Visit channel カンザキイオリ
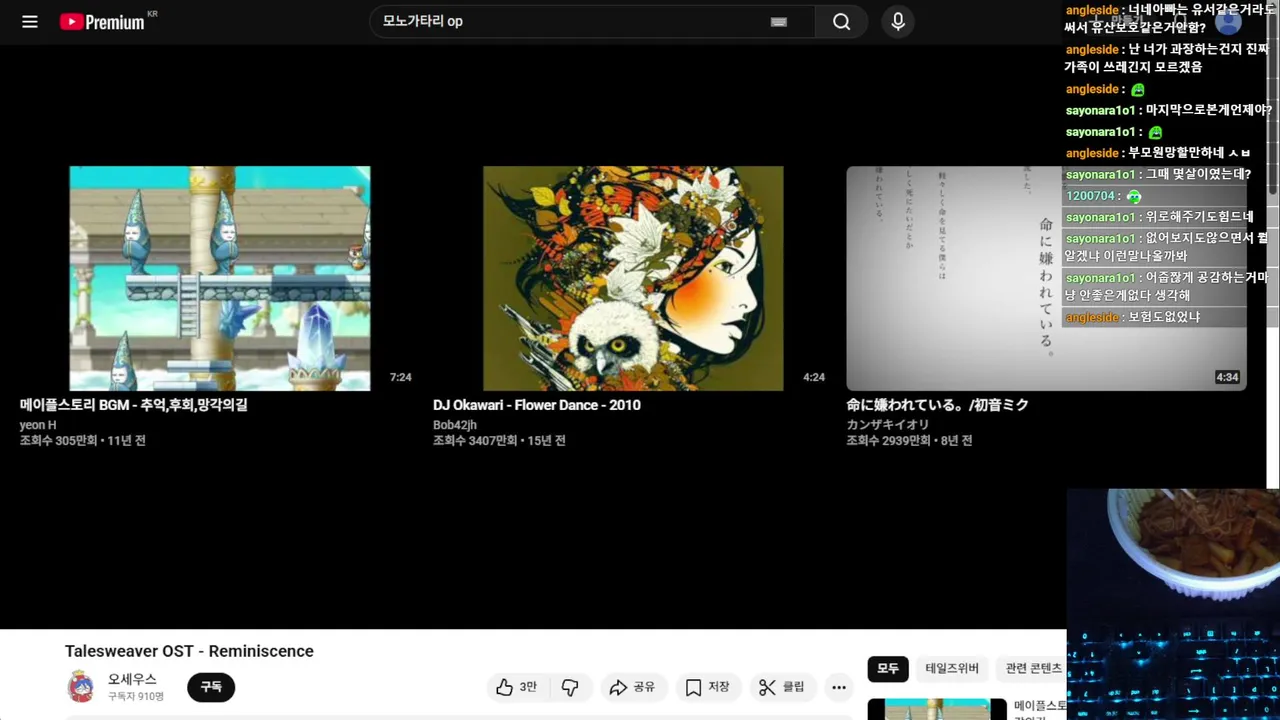 [x=888, y=425]
